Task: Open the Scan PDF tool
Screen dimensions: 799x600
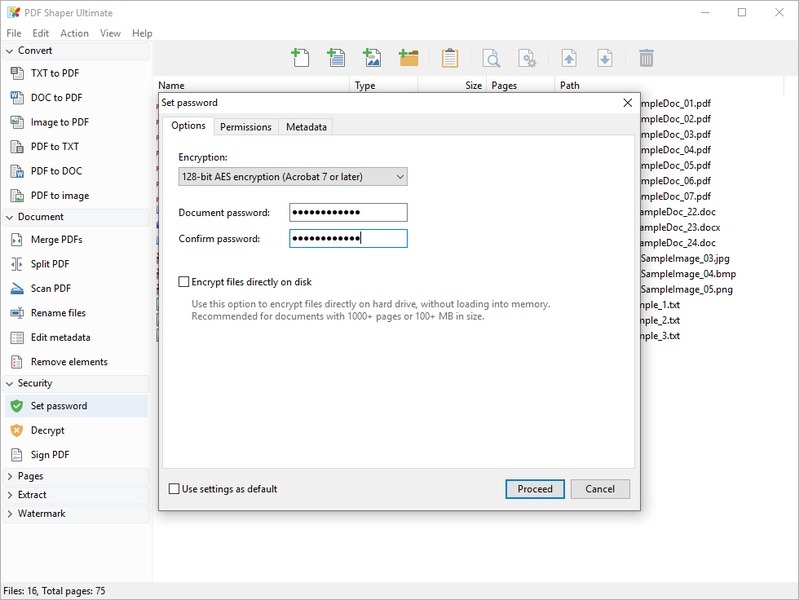Action: pos(50,289)
